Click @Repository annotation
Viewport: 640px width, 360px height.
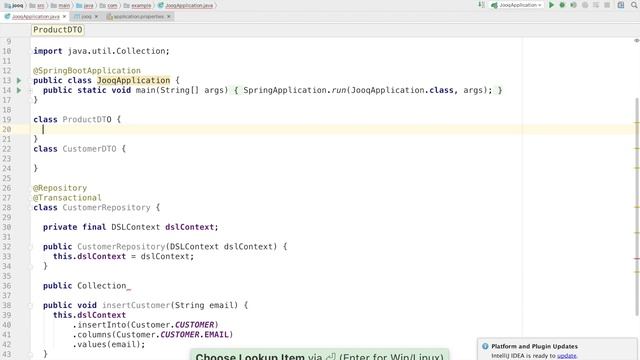pyautogui.click(x=60, y=188)
